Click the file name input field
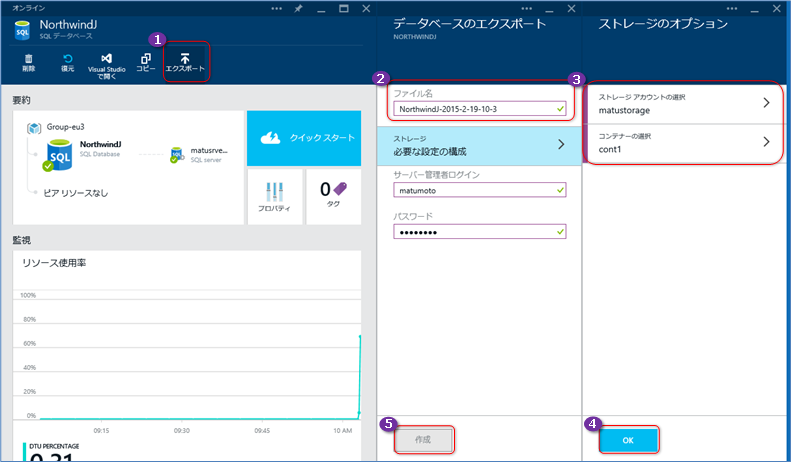The width and height of the screenshot is (800, 464). [480, 109]
